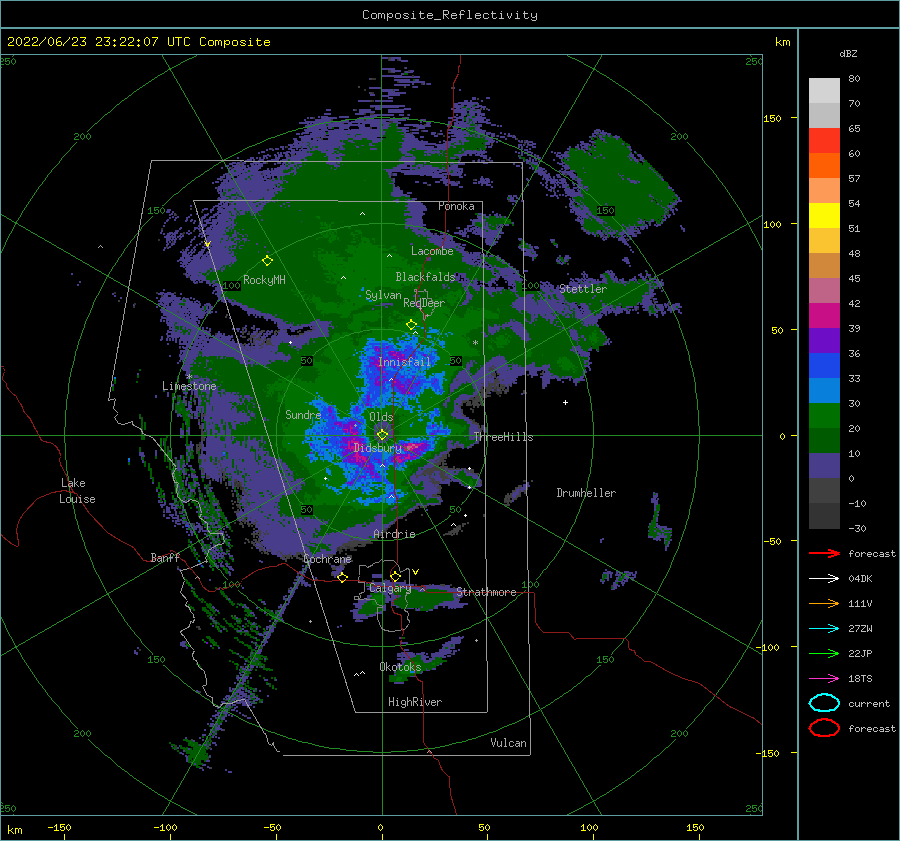Click the Banff label
900x841 pixels.
[165, 557]
